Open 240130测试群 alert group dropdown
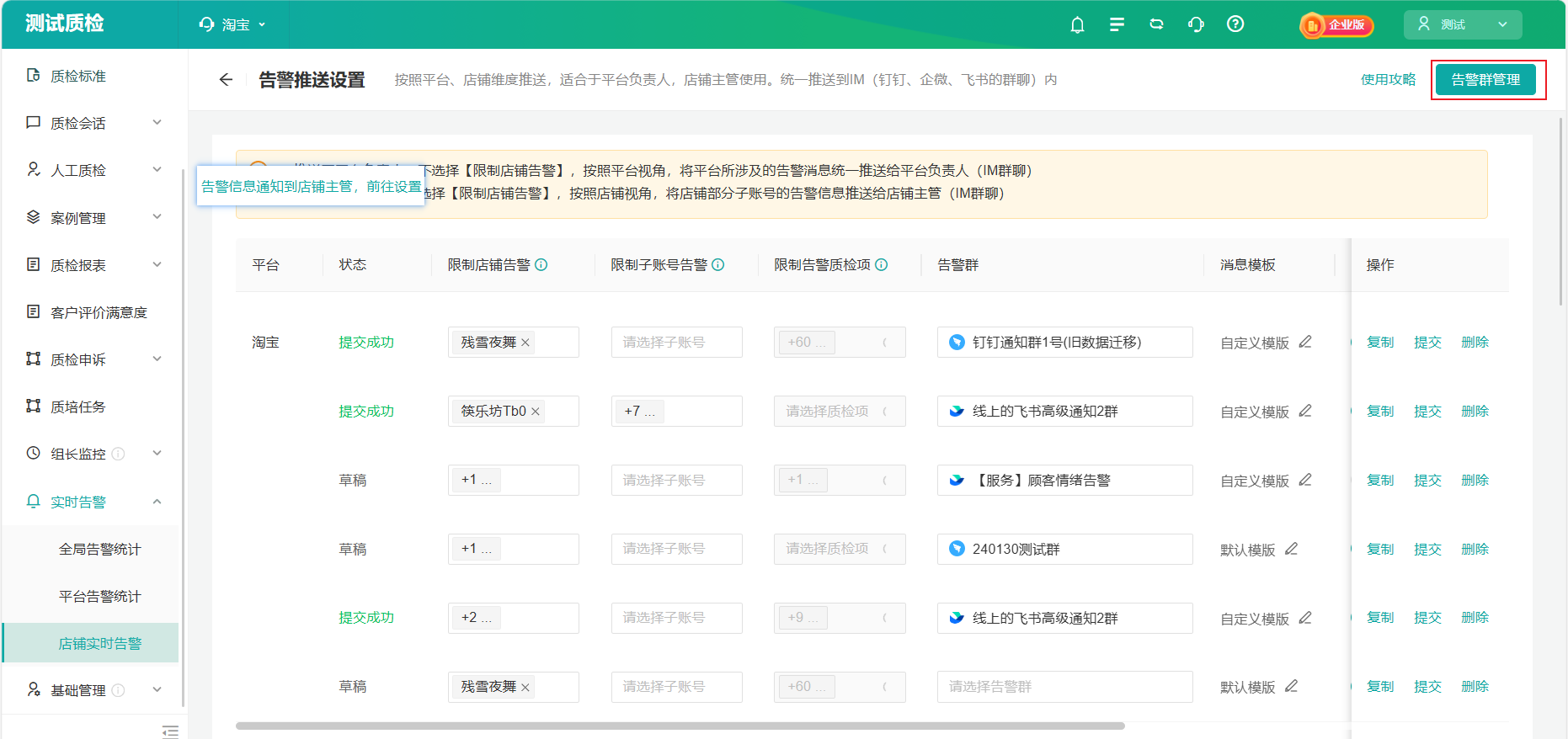The width and height of the screenshot is (1568, 739). 1064,549
